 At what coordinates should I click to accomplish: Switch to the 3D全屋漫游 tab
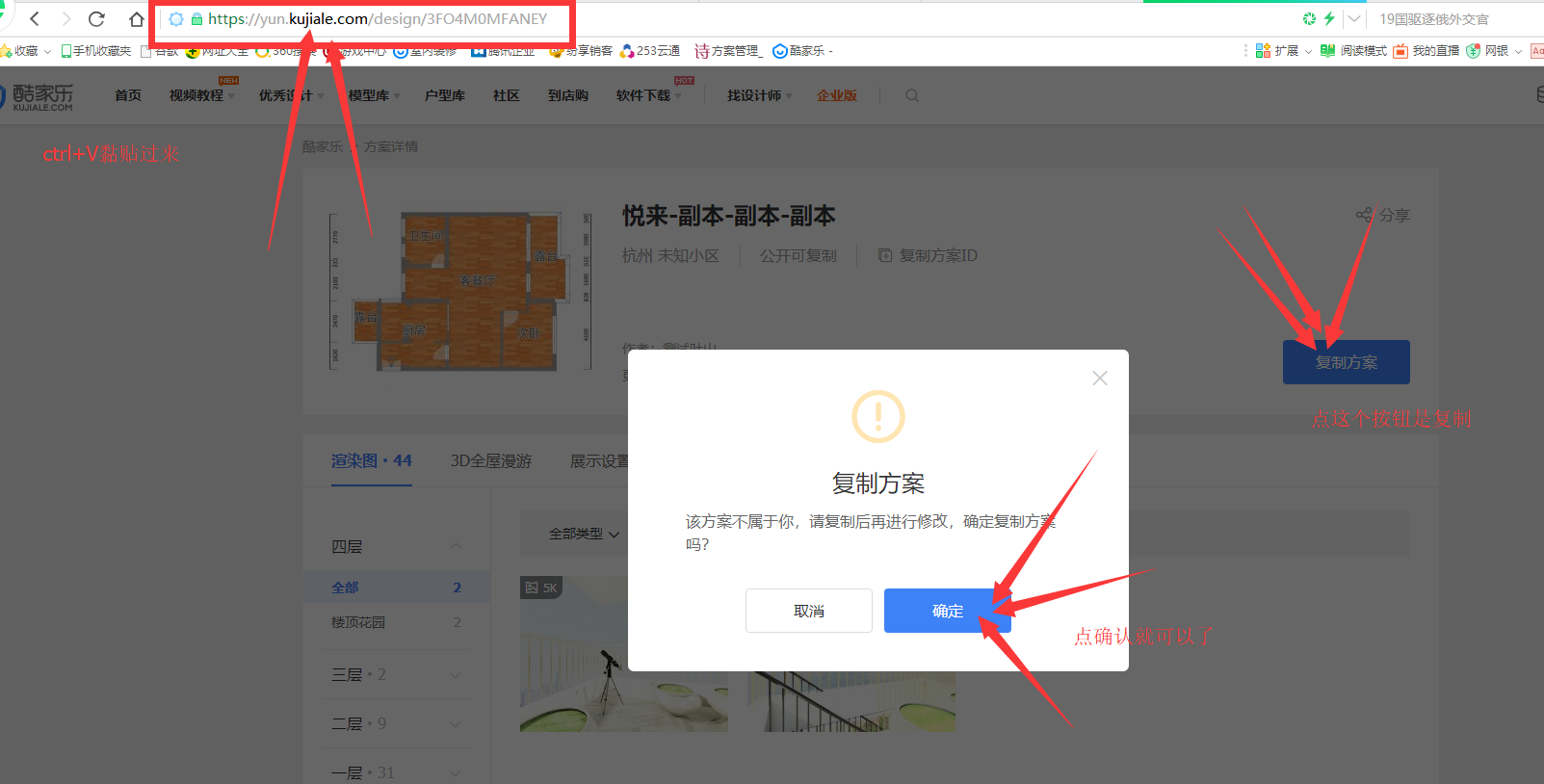(x=491, y=461)
